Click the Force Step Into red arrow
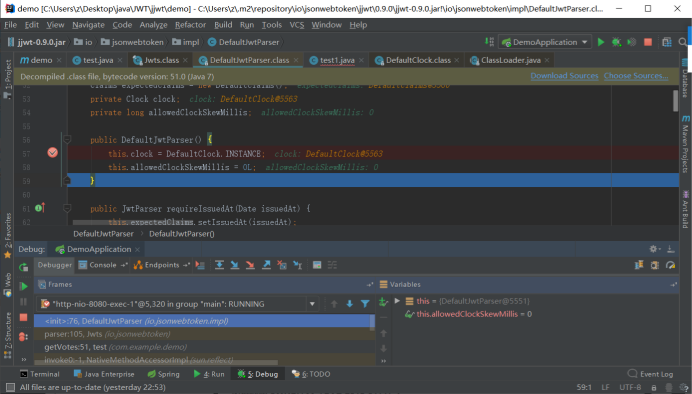The height and width of the screenshot is (394, 692). coord(250,265)
